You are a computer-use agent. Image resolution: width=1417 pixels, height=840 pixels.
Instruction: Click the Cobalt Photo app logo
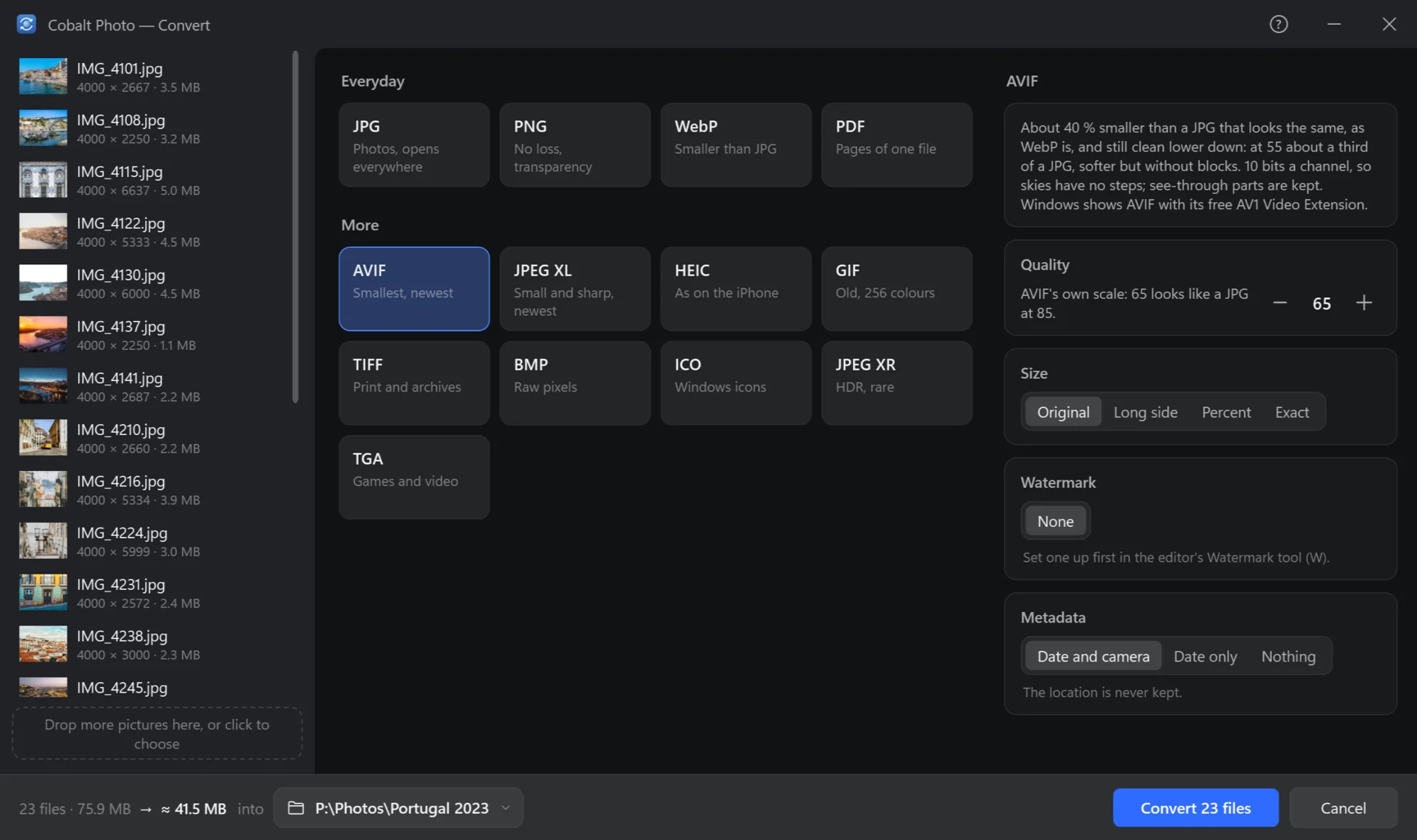click(26, 25)
